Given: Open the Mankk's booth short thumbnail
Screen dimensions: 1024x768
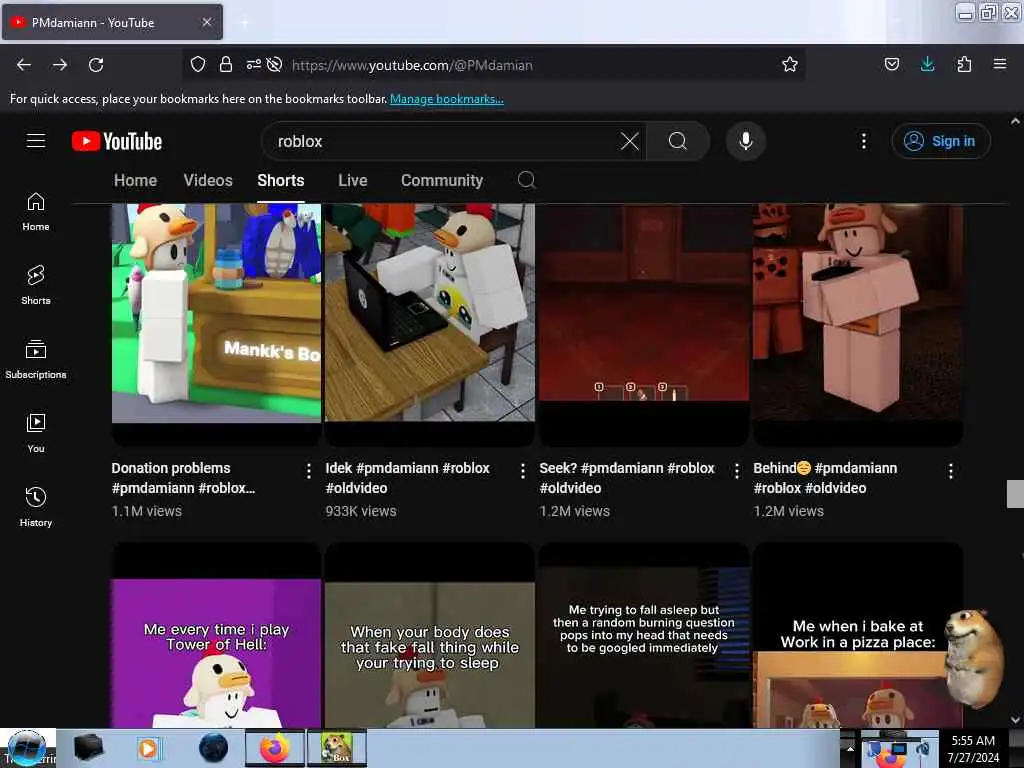Looking at the screenshot, I should (x=216, y=325).
